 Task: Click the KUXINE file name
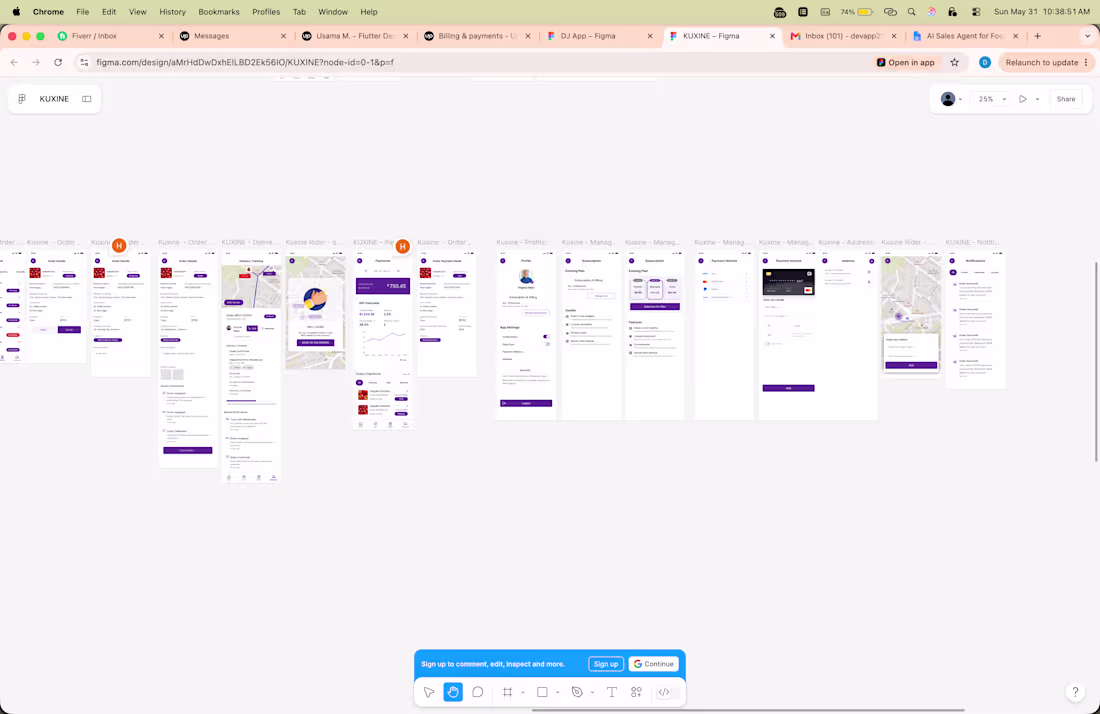click(x=54, y=99)
